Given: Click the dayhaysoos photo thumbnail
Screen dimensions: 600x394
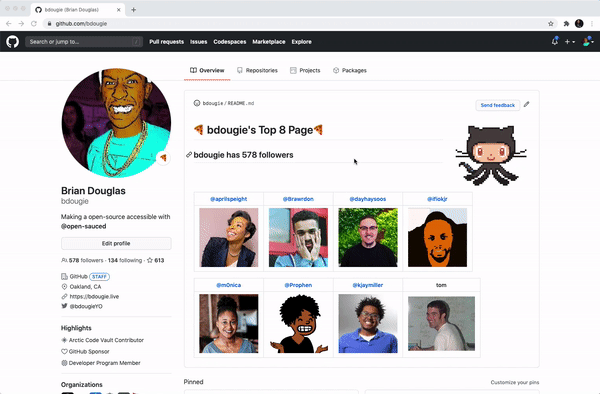Looking at the screenshot, I should [368, 237].
